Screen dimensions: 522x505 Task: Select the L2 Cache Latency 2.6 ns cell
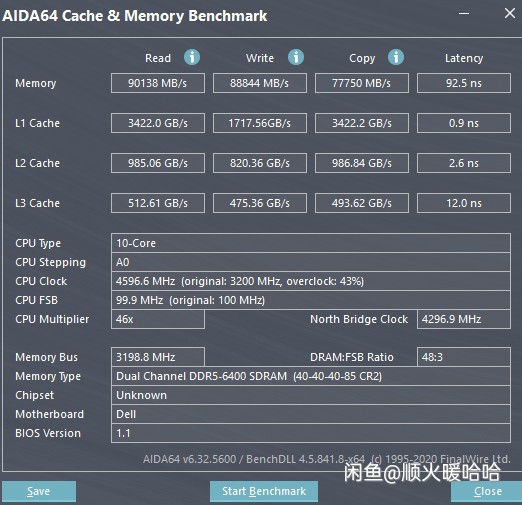tap(464, 163)
